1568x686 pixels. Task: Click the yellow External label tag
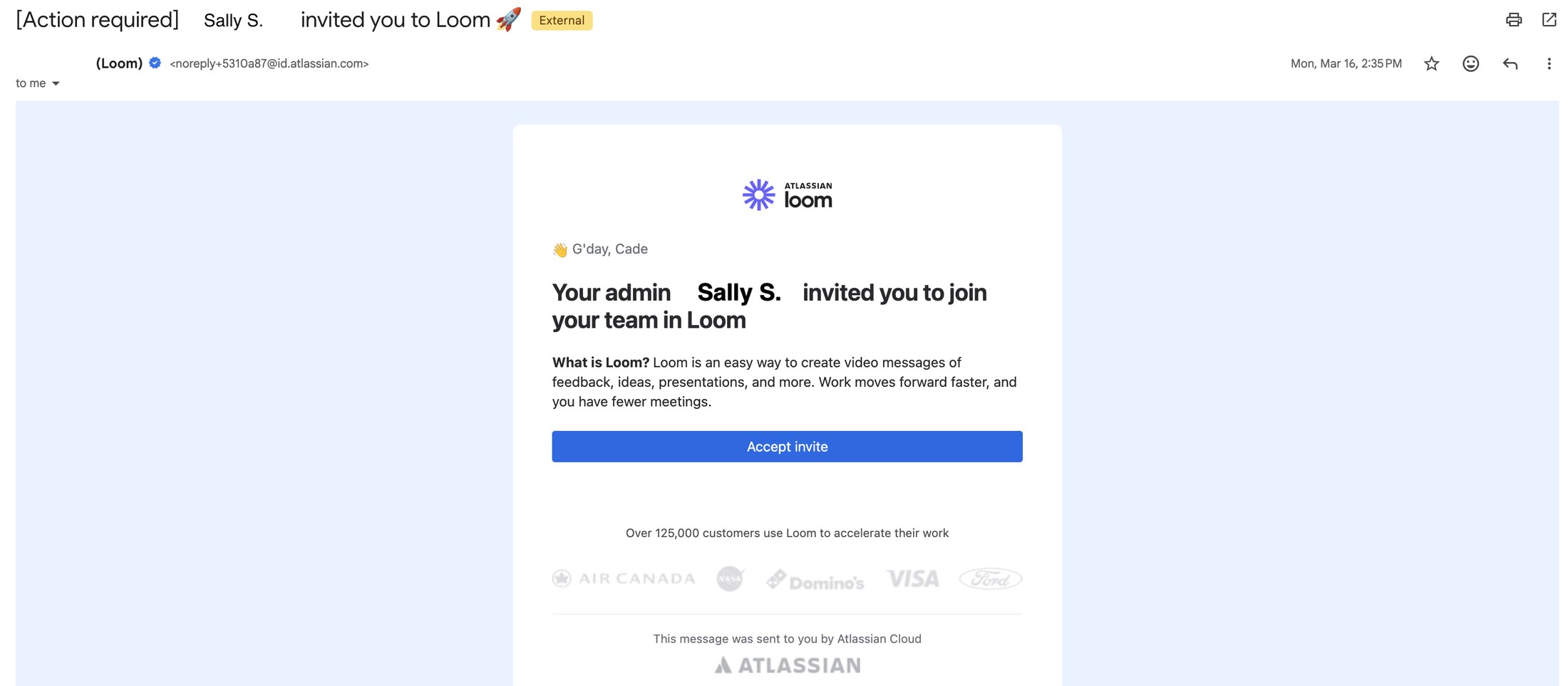point(562,21)
